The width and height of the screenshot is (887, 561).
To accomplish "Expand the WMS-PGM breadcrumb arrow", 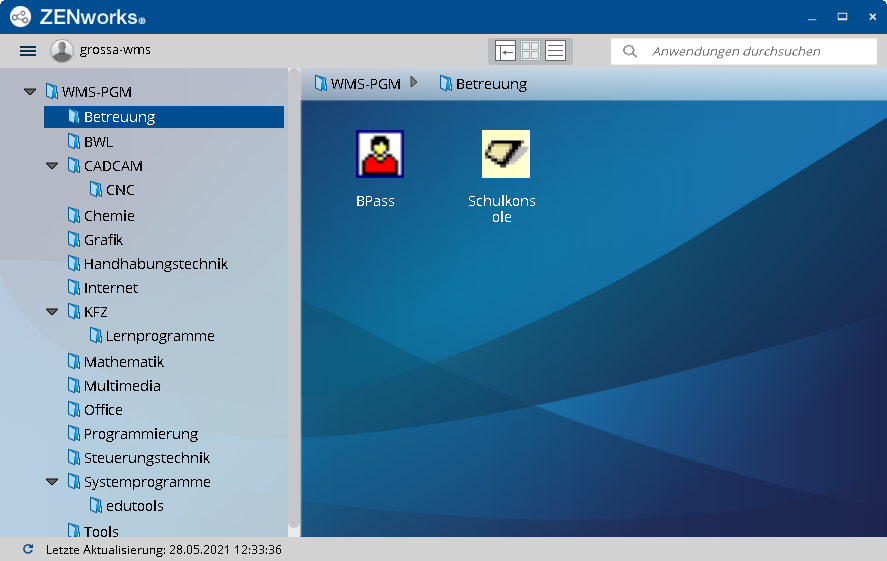I will (414, 83).
